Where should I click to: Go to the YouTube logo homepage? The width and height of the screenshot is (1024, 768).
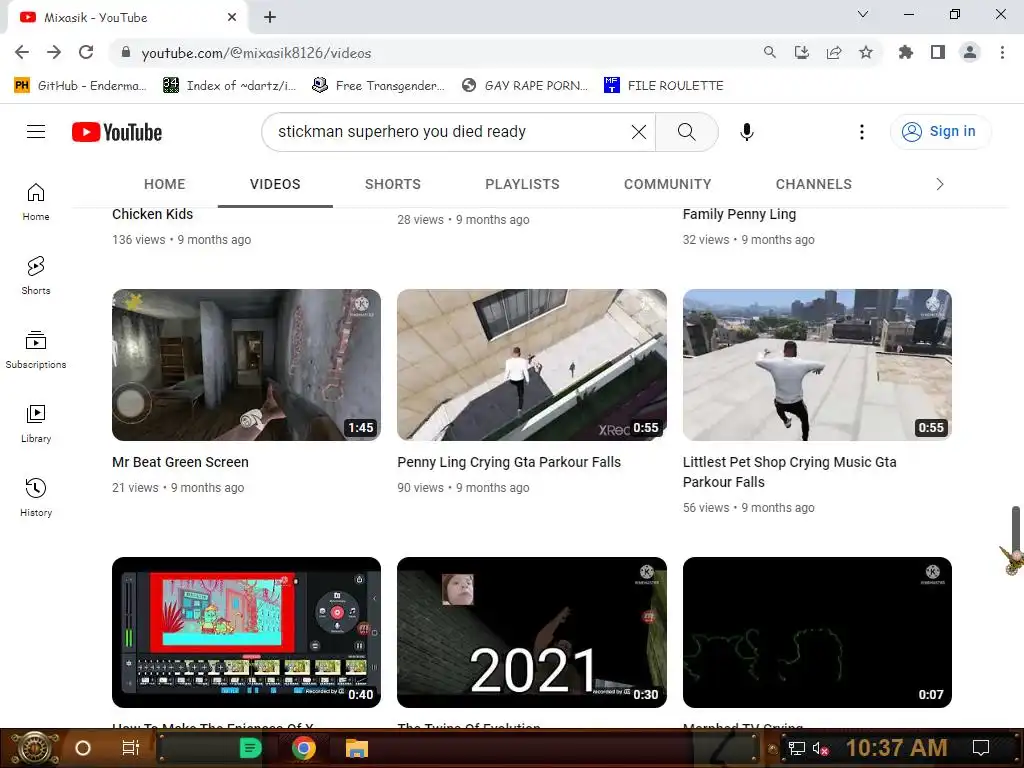[117, 132]
